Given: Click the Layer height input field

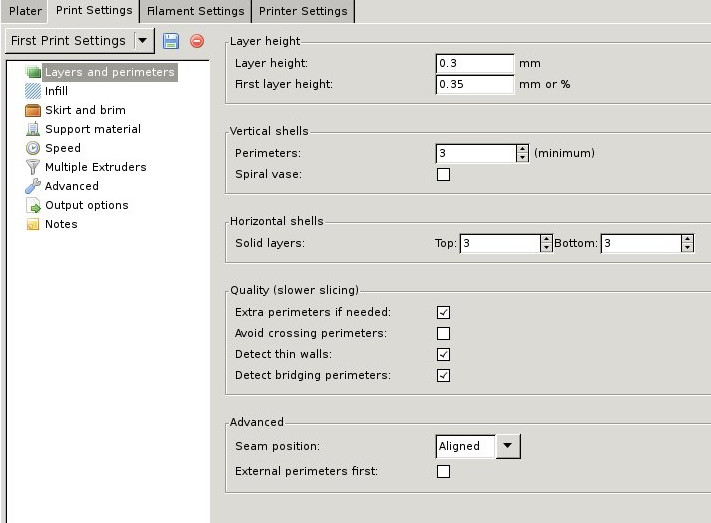Looking at the screenshot, I should pyautogui.click(x=475, y=63).
